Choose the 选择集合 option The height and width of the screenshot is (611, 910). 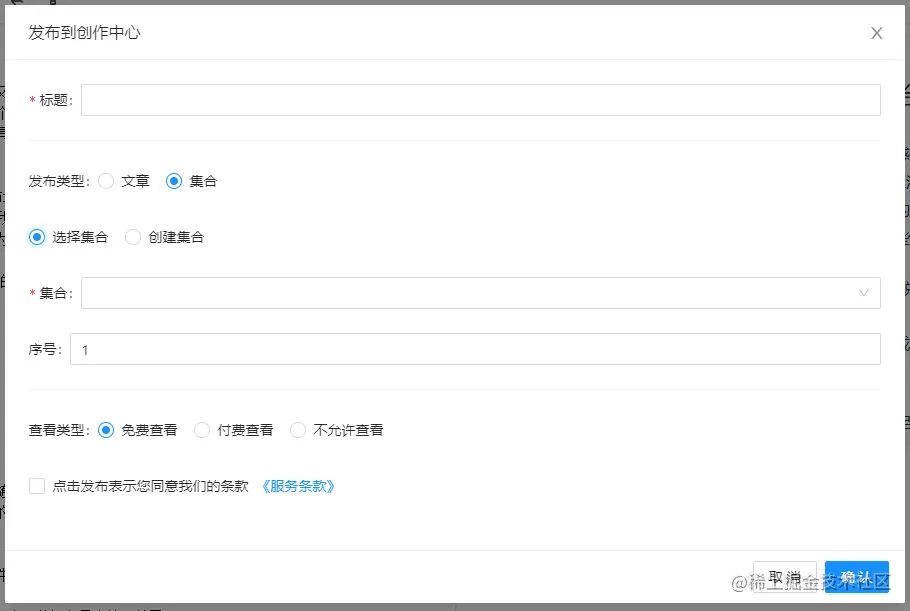(x=36, y=237)
